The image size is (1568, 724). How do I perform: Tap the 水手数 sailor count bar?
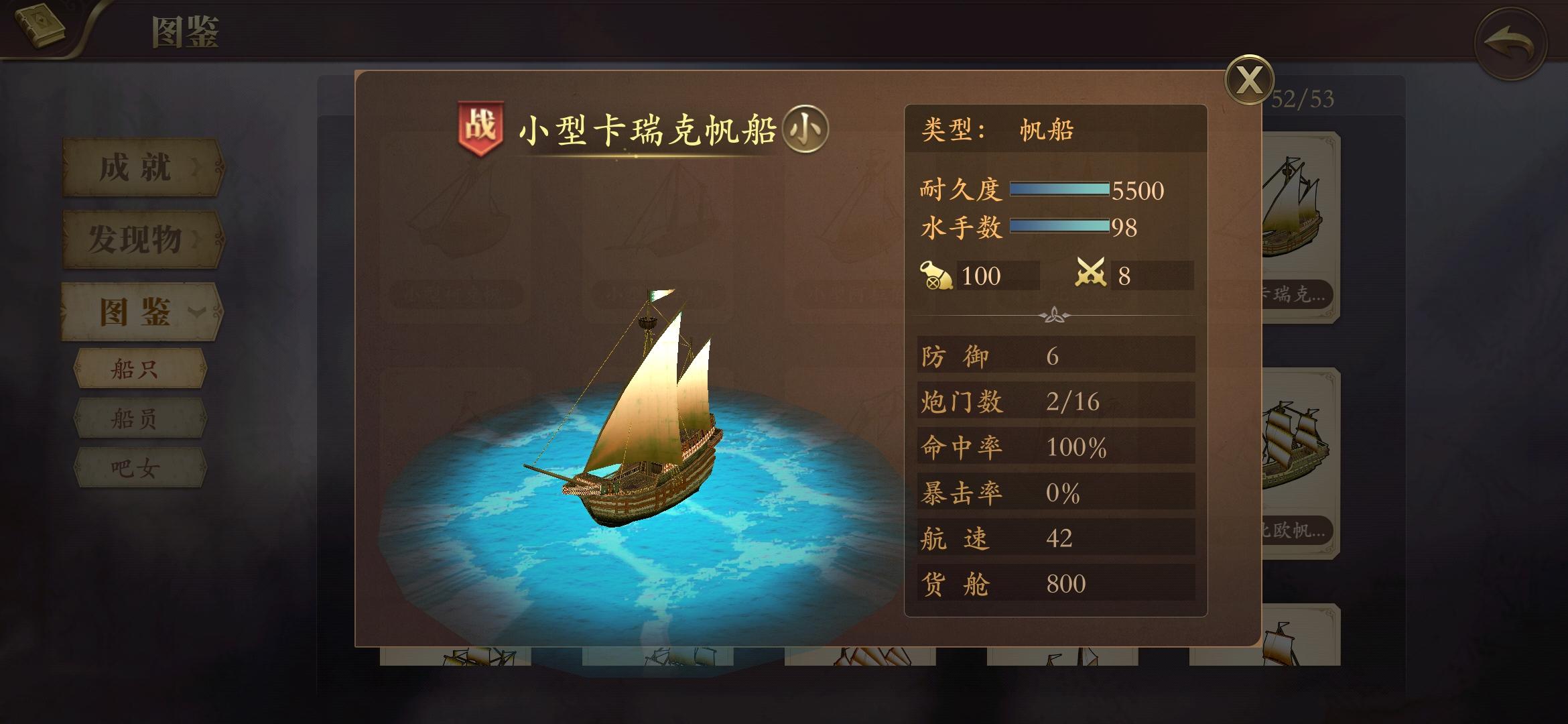(1059, 227)
